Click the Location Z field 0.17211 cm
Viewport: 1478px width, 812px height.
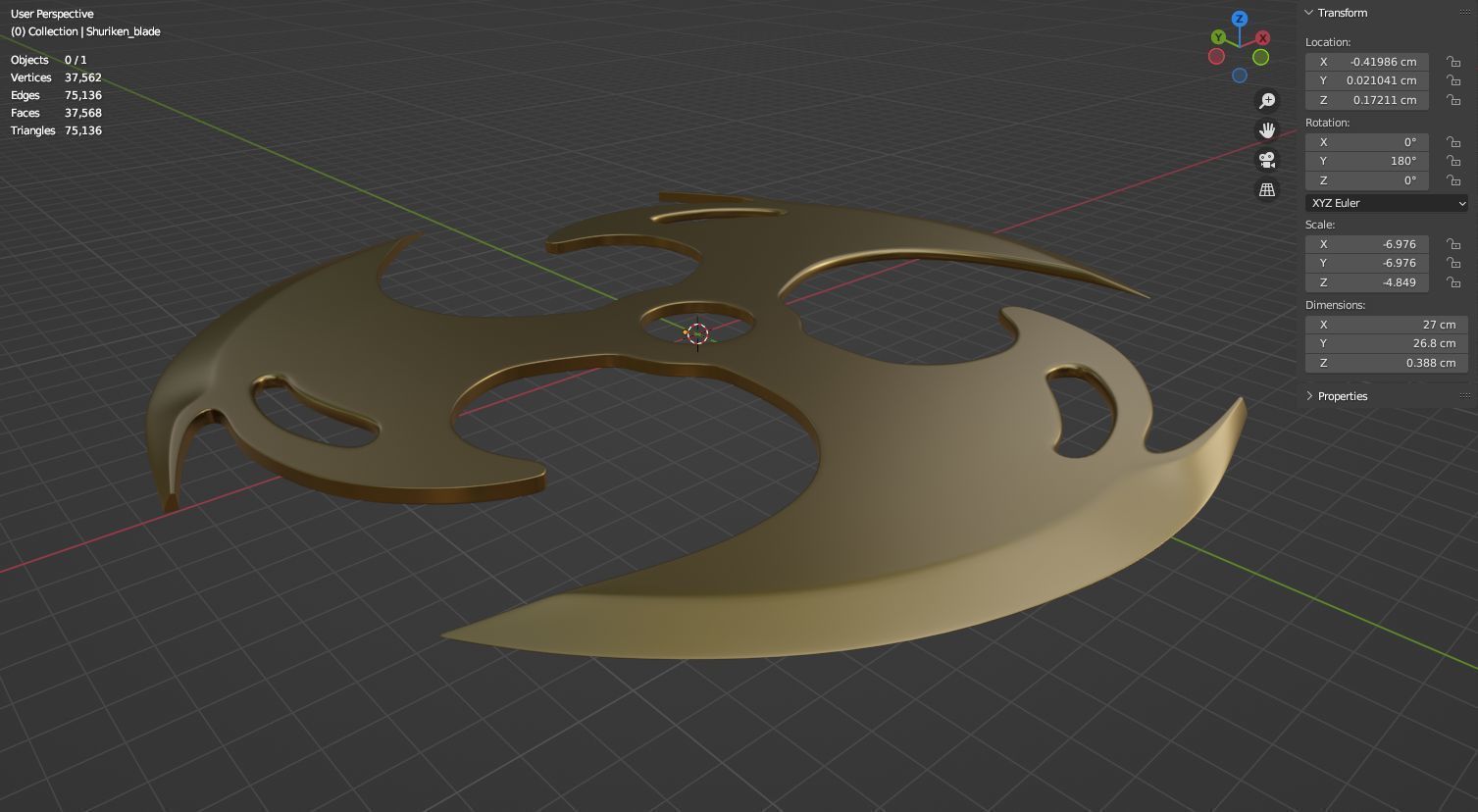(1367, 100)
